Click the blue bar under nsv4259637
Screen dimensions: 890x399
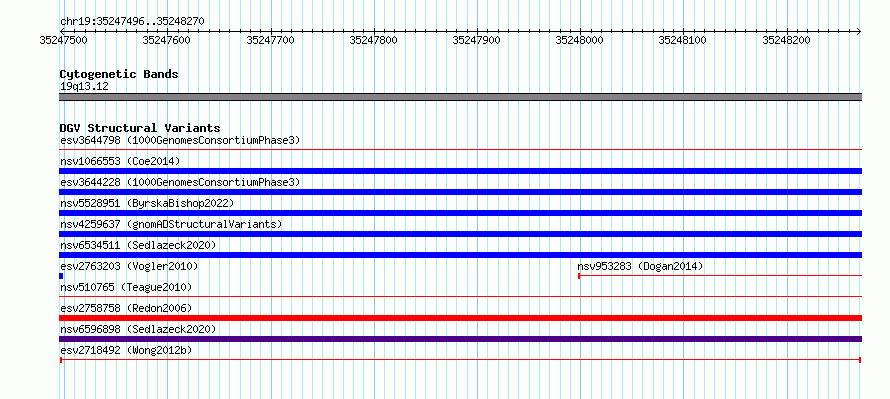[460, 234]
